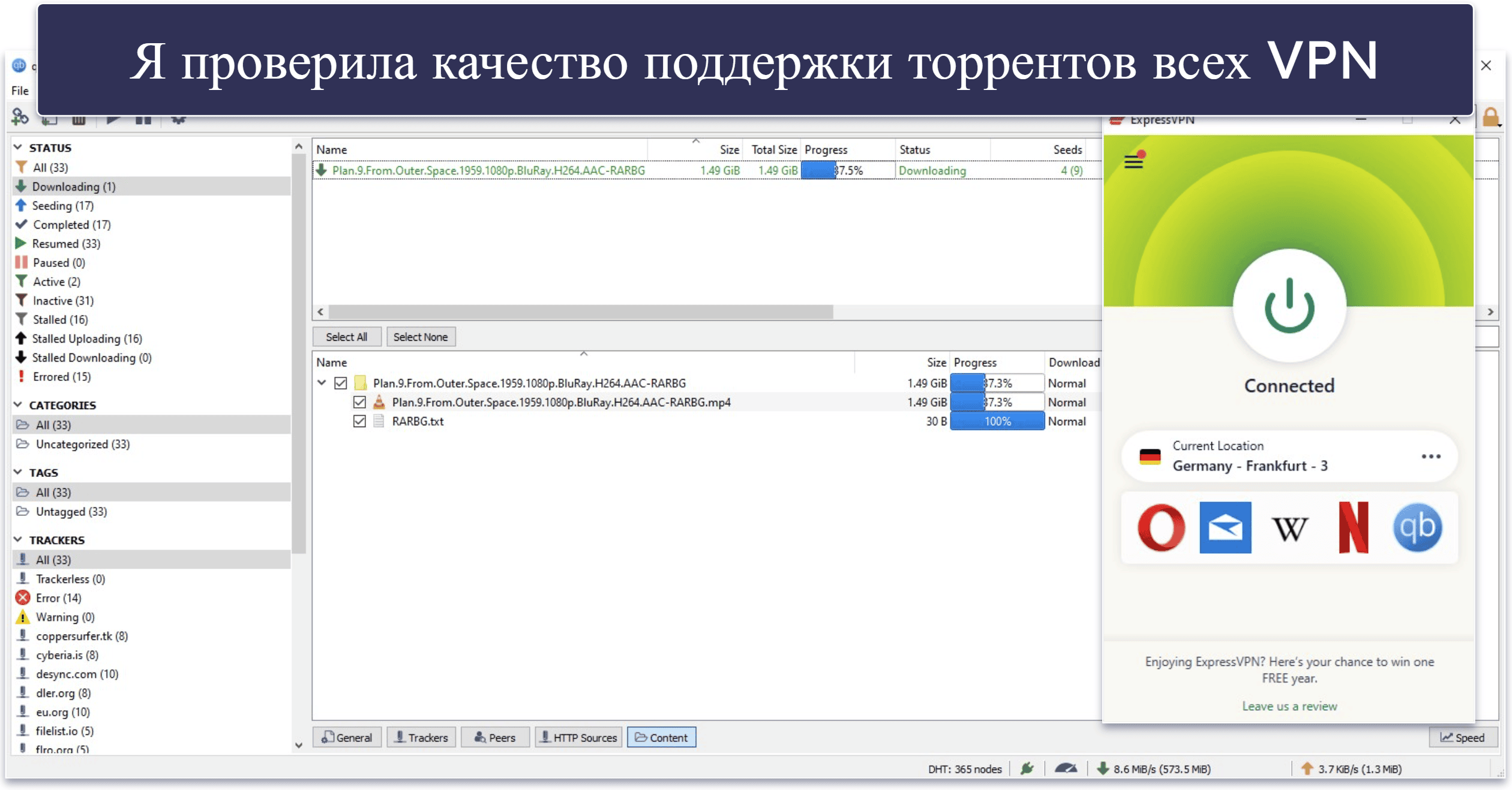Click the left arrow of torrent list scrollbar

click(320, 311)
